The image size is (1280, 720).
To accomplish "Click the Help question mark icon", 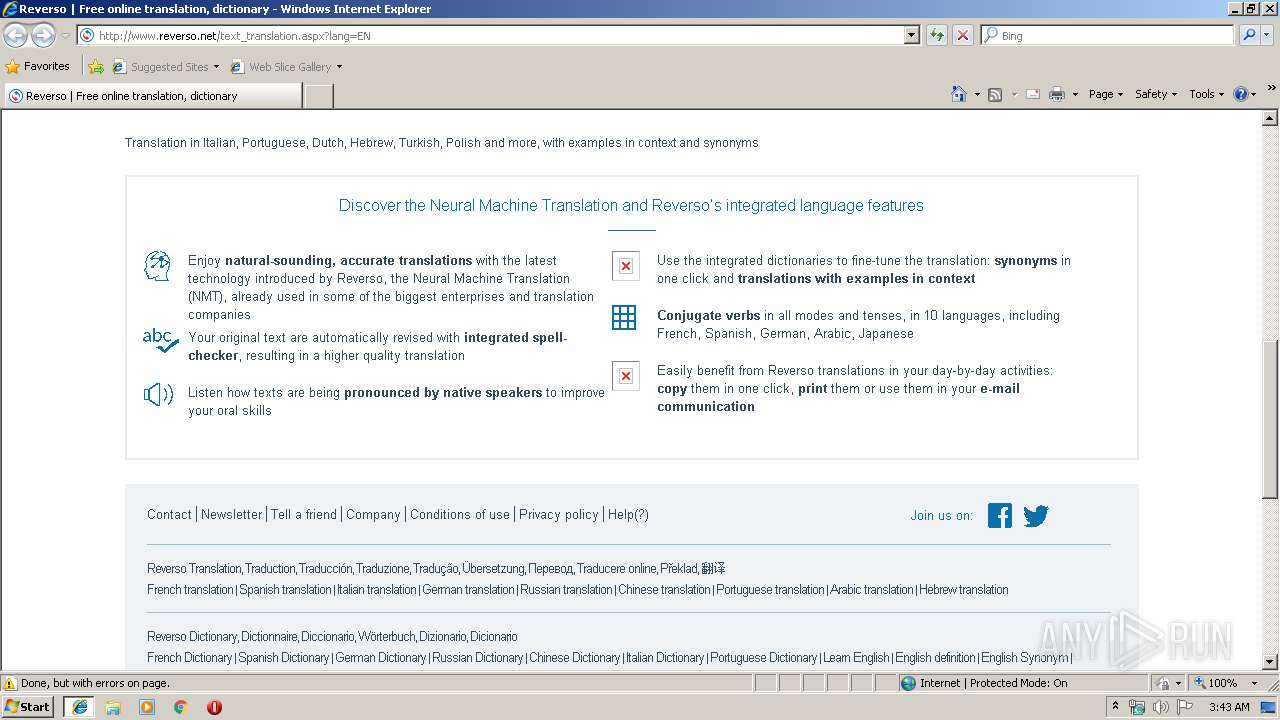I will [1241, 94].
